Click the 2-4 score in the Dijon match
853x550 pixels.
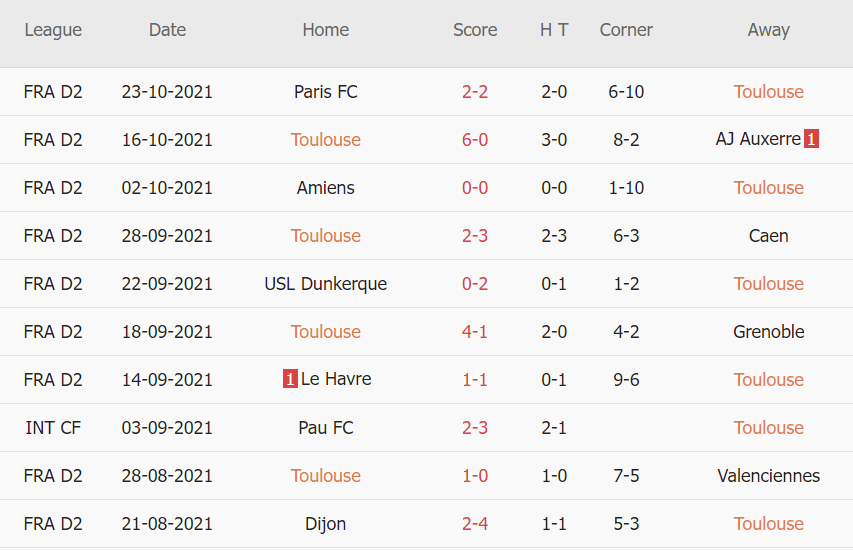(475, 524)
